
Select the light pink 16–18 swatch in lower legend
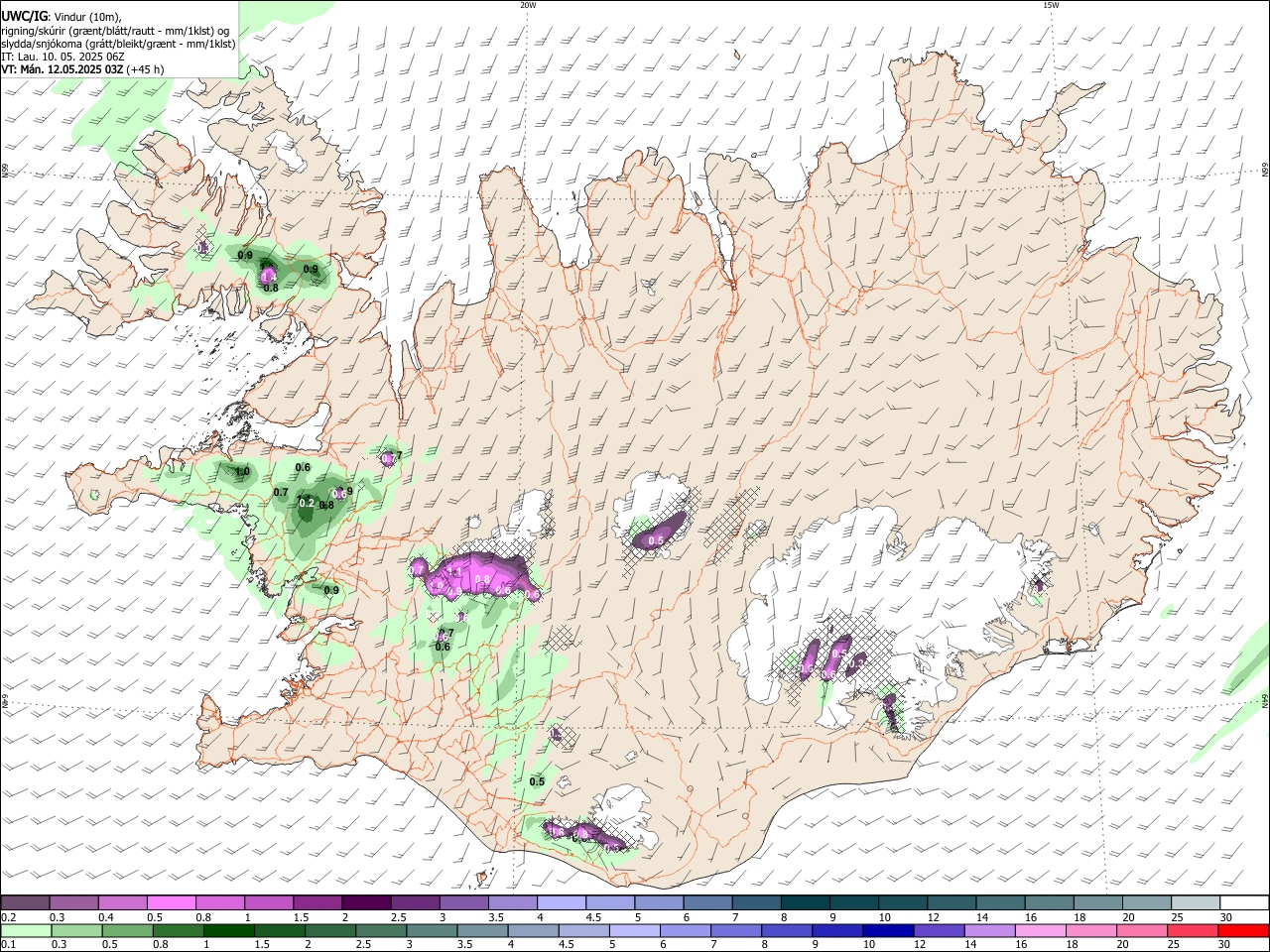[x=1040, y=930]
